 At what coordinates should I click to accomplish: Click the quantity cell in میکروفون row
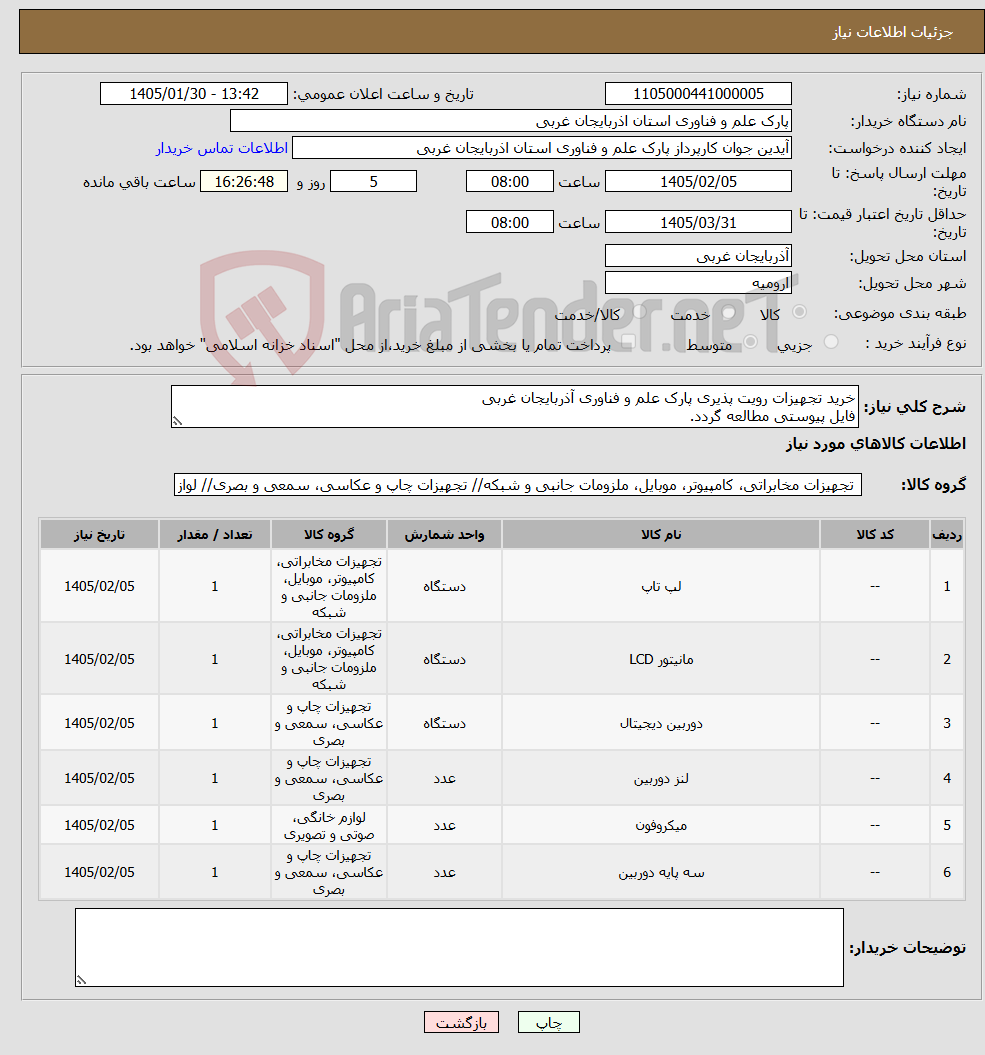[215, 825]
